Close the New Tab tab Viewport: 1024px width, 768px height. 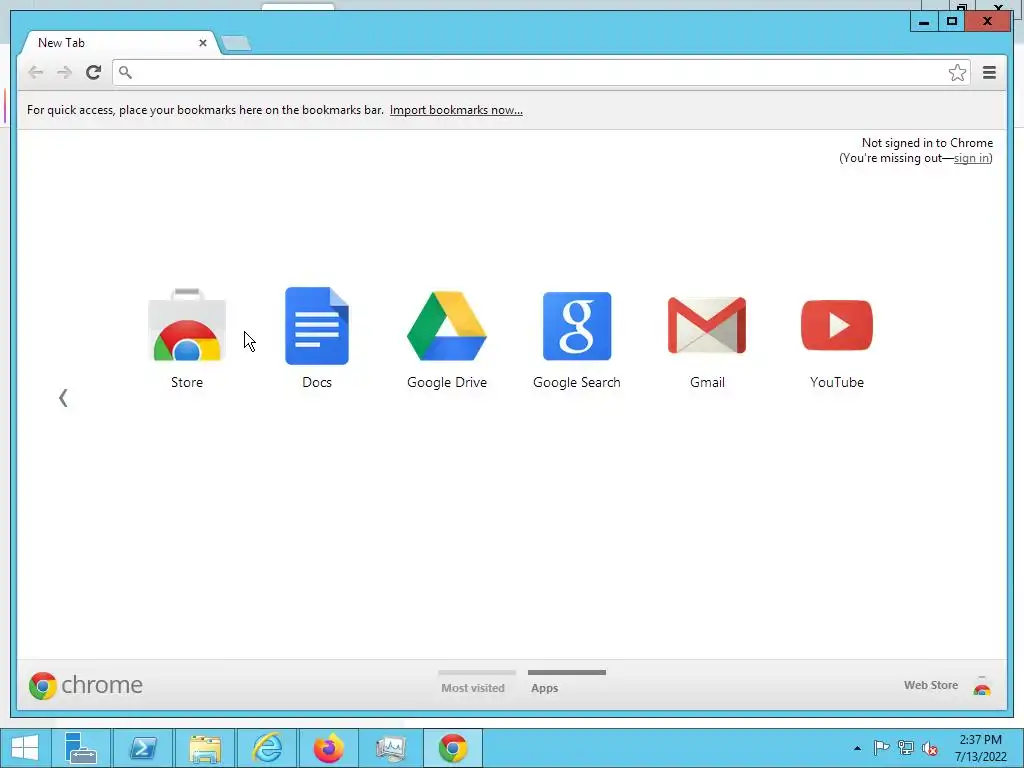coord(202,43)
